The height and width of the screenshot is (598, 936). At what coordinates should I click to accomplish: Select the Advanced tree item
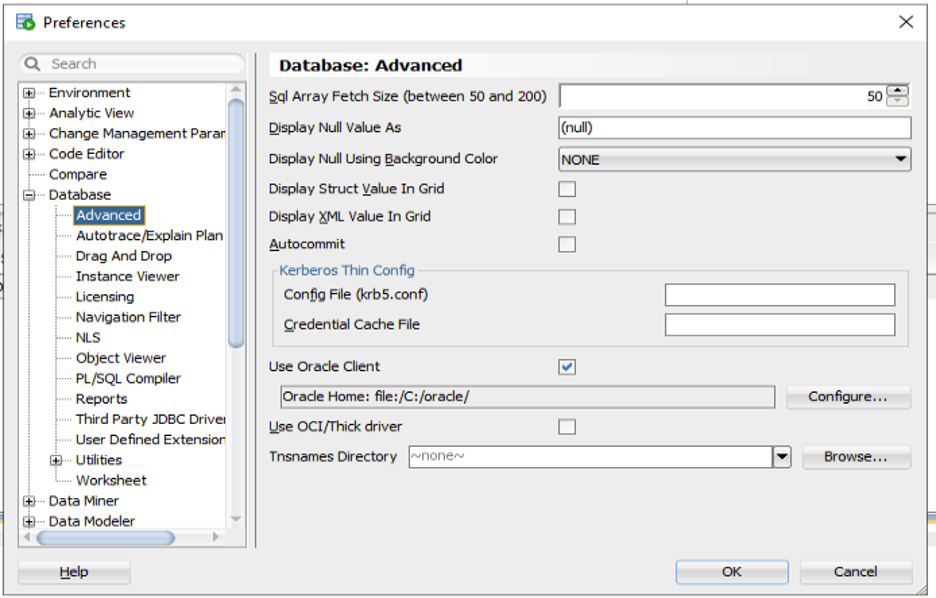tap(109, 215)
